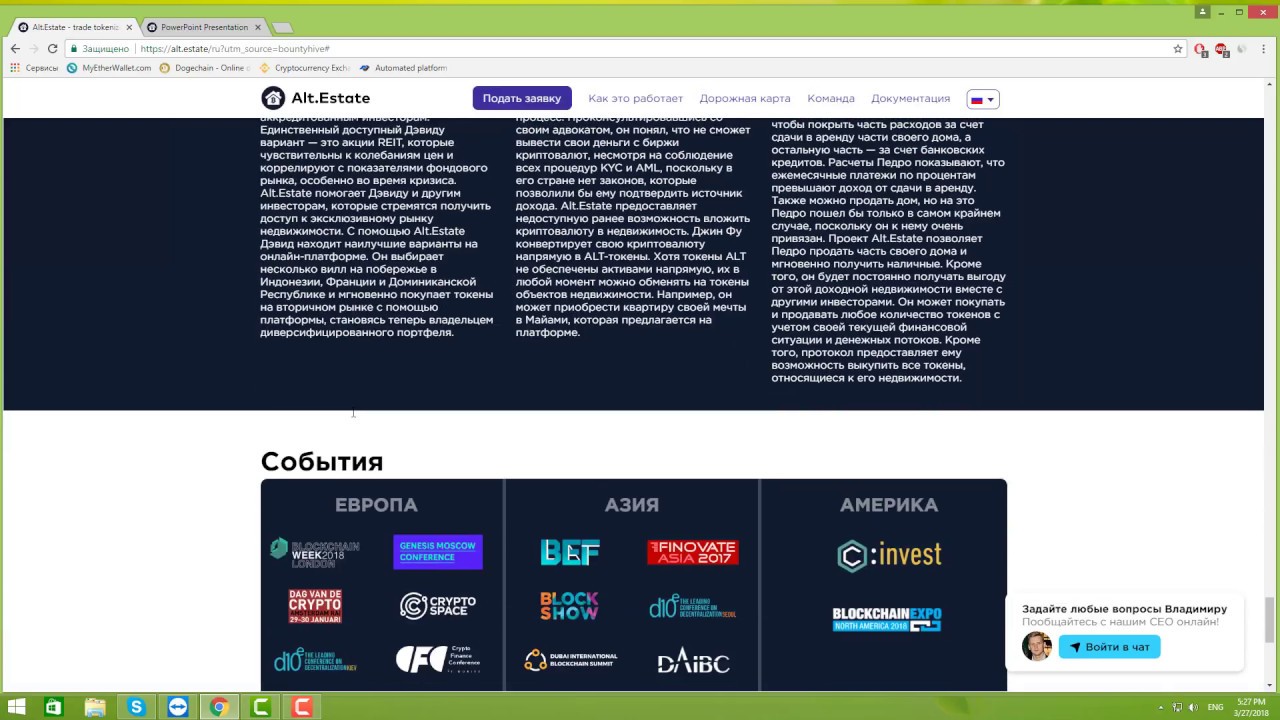
Task: Click the Европа region heading
Action: pyautogui.click(x=376, y=505)
